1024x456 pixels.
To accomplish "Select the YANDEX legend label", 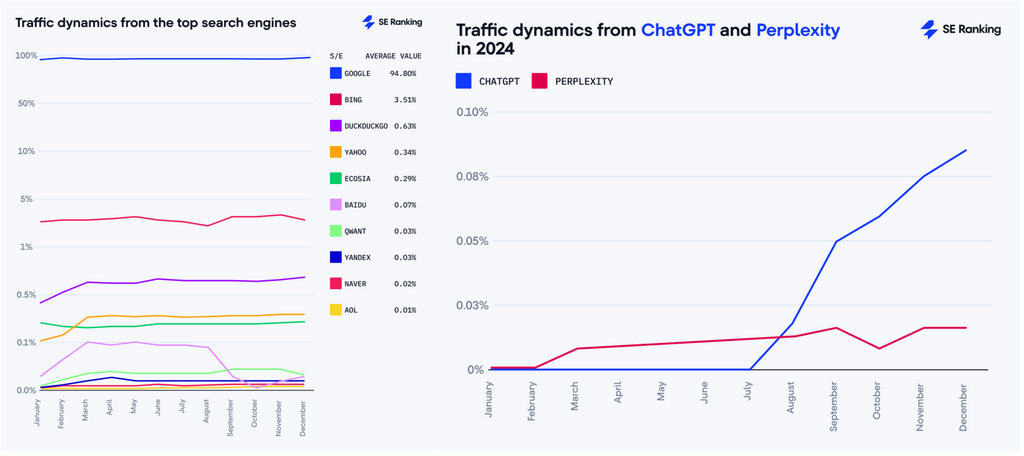I will [358, 257].
